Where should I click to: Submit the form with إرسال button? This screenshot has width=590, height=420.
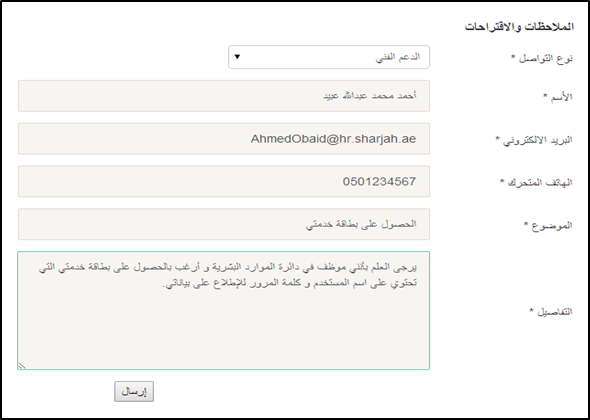coord(134,391)
